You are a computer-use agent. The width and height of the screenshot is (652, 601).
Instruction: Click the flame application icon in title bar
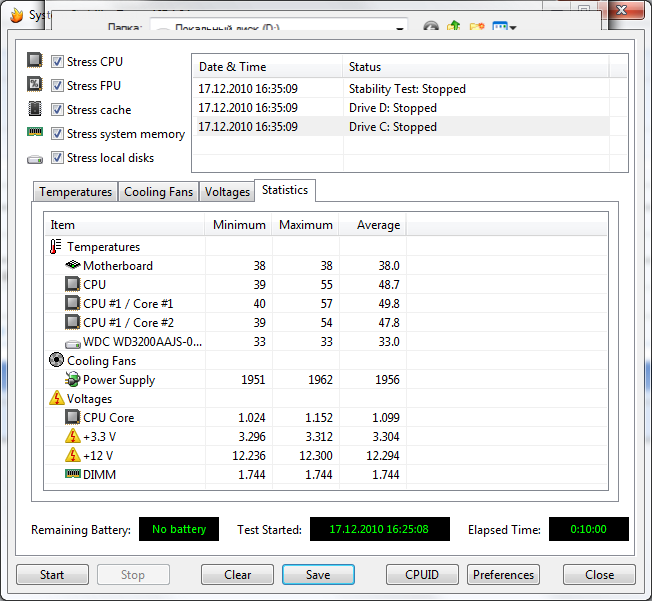[x=17, y=15]
